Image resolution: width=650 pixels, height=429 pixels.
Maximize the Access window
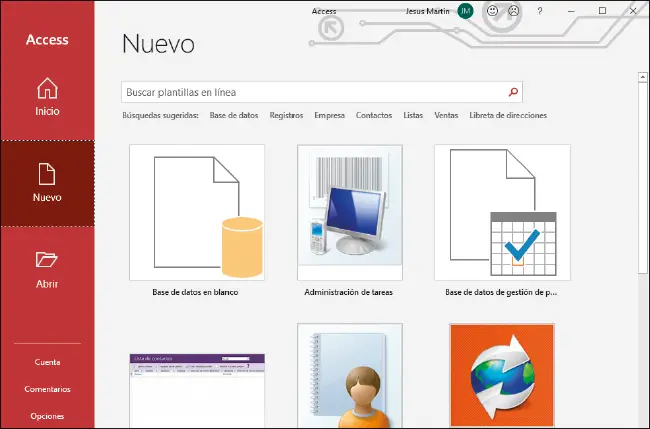tap(602, 11)
